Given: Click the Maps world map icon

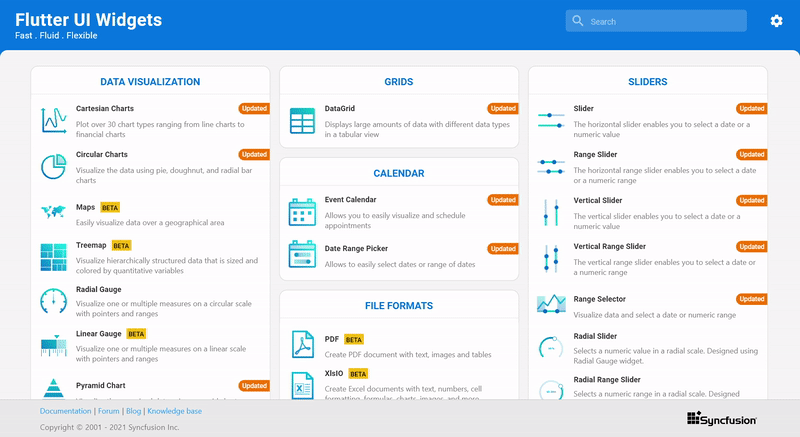Looking at the screenshot, I should coord(54,211).
